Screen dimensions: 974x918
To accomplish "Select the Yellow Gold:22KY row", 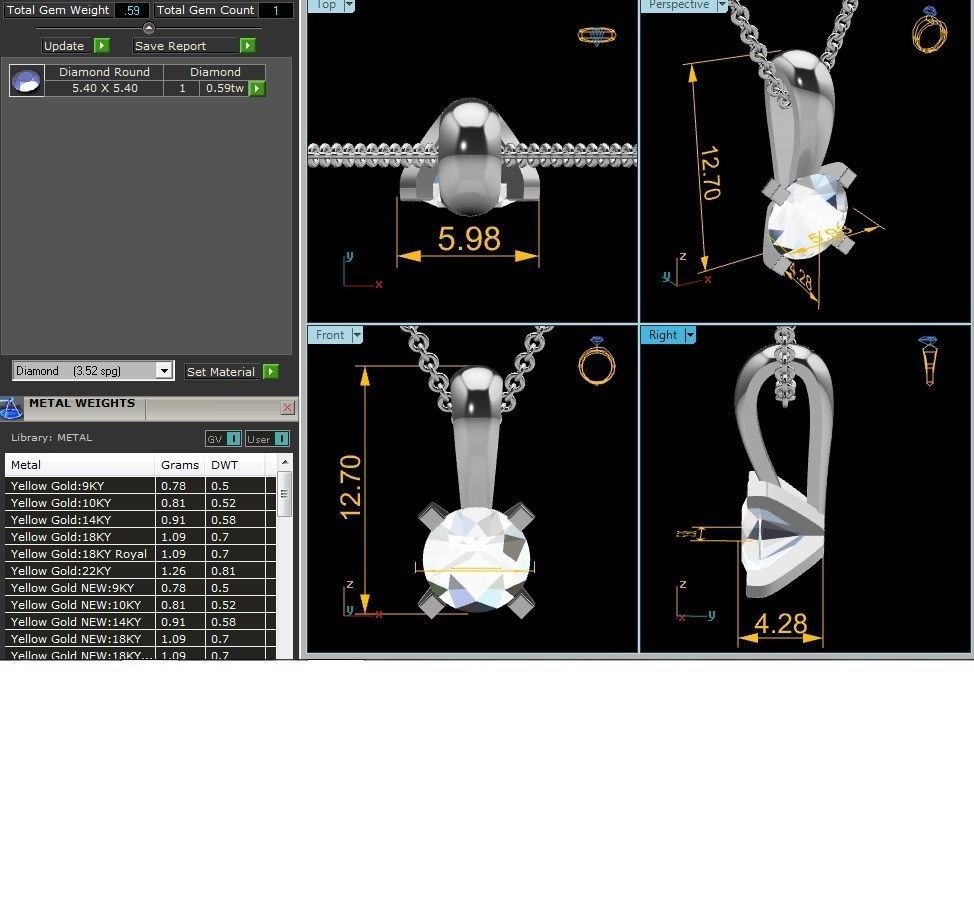I will pyautogui.click(x=140, y=571).
